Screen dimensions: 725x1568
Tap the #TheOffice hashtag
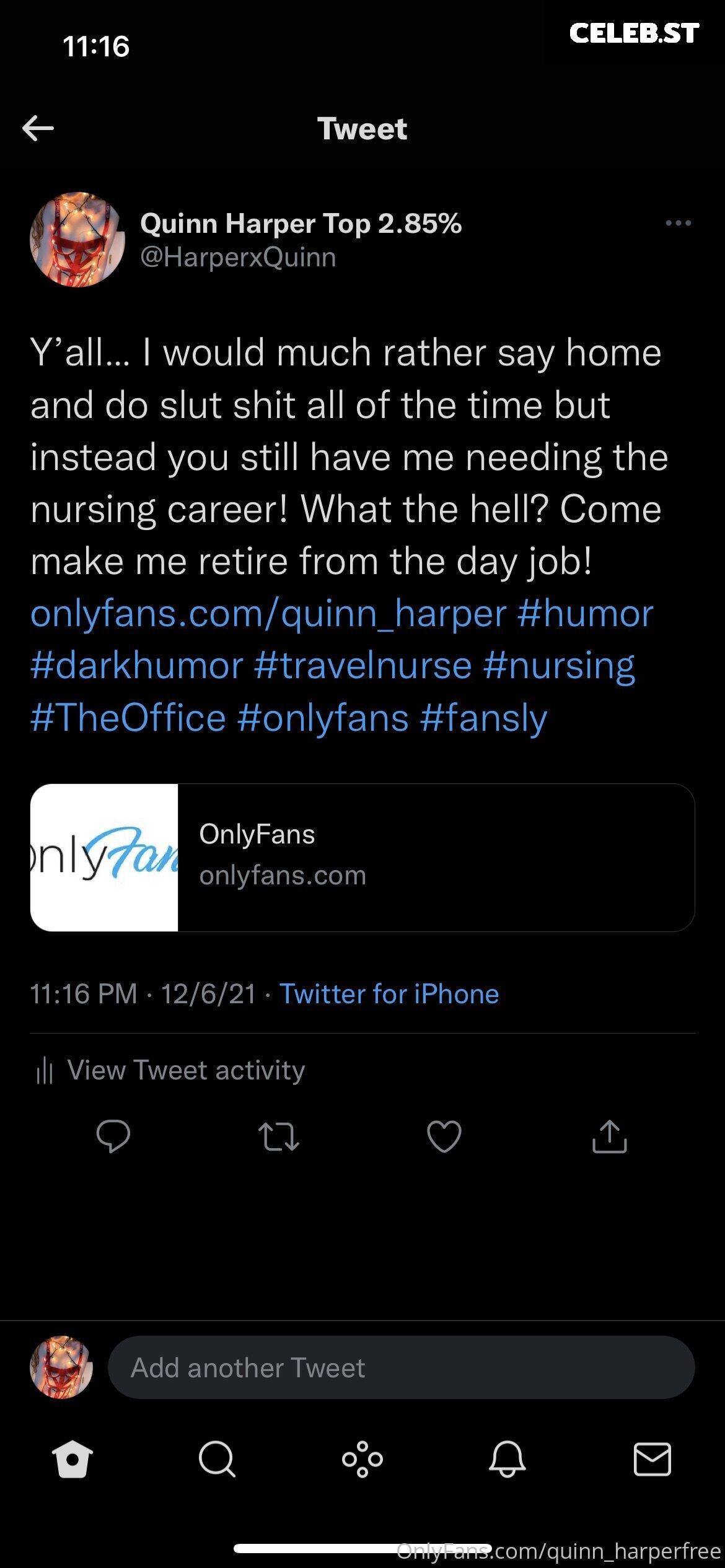point(128,718)
